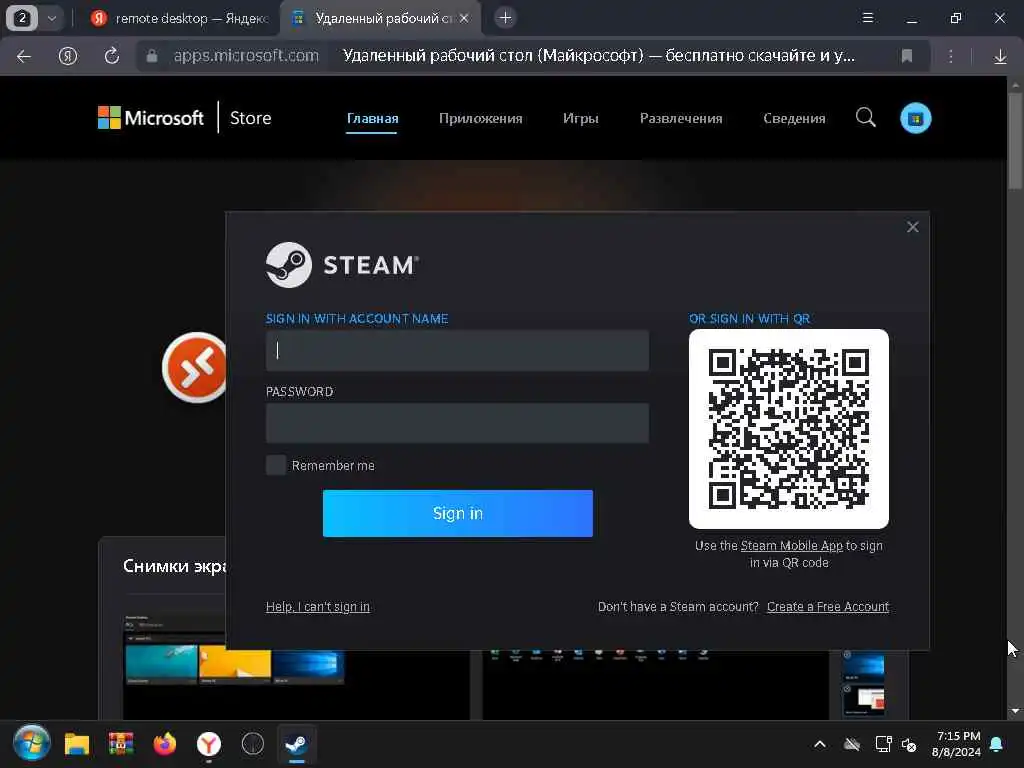Show hidden system tray icons
1024x768 pixels.
pyautogui.click(x=820, y=744)
